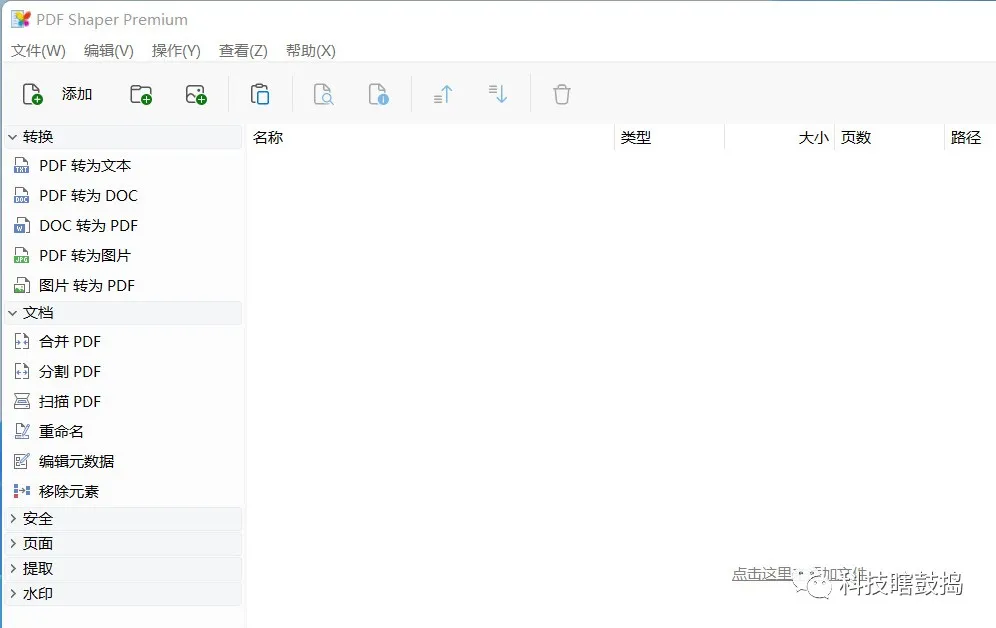Choose 扫描 PDF tool
The width and height of the screenshot is (996, 628).
pos(70,401)
